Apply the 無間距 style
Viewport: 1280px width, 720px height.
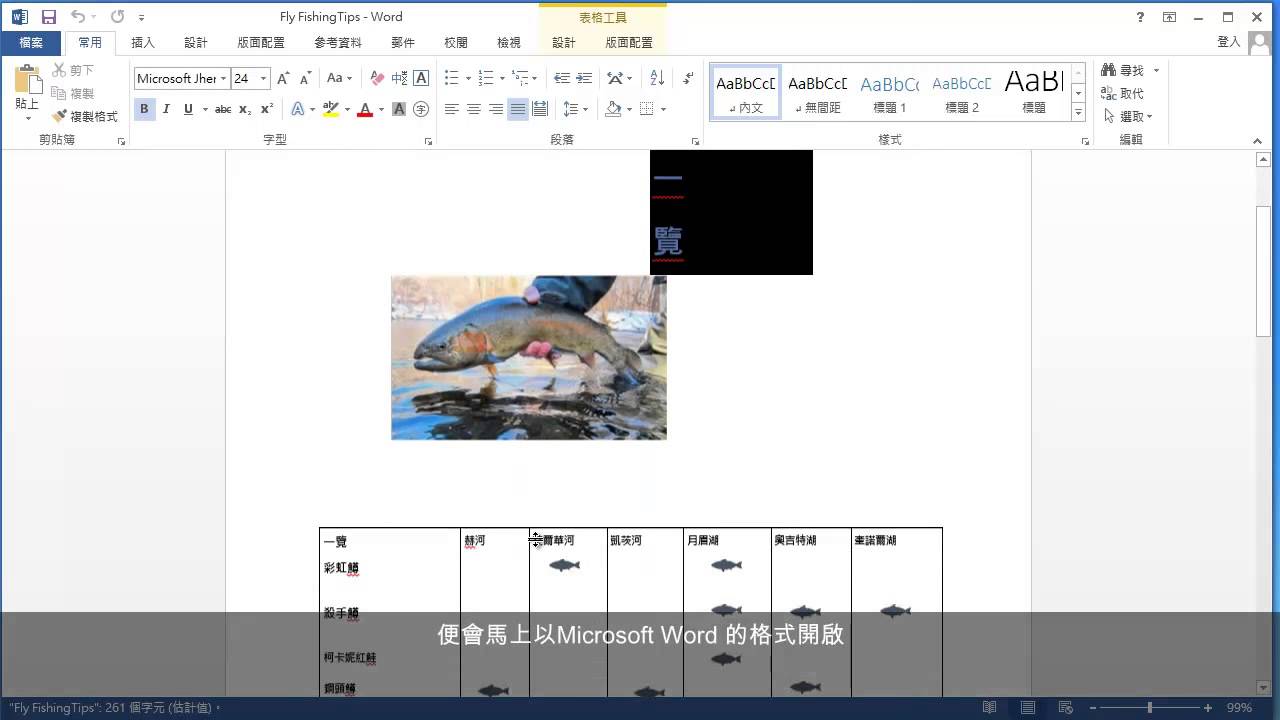817,92
